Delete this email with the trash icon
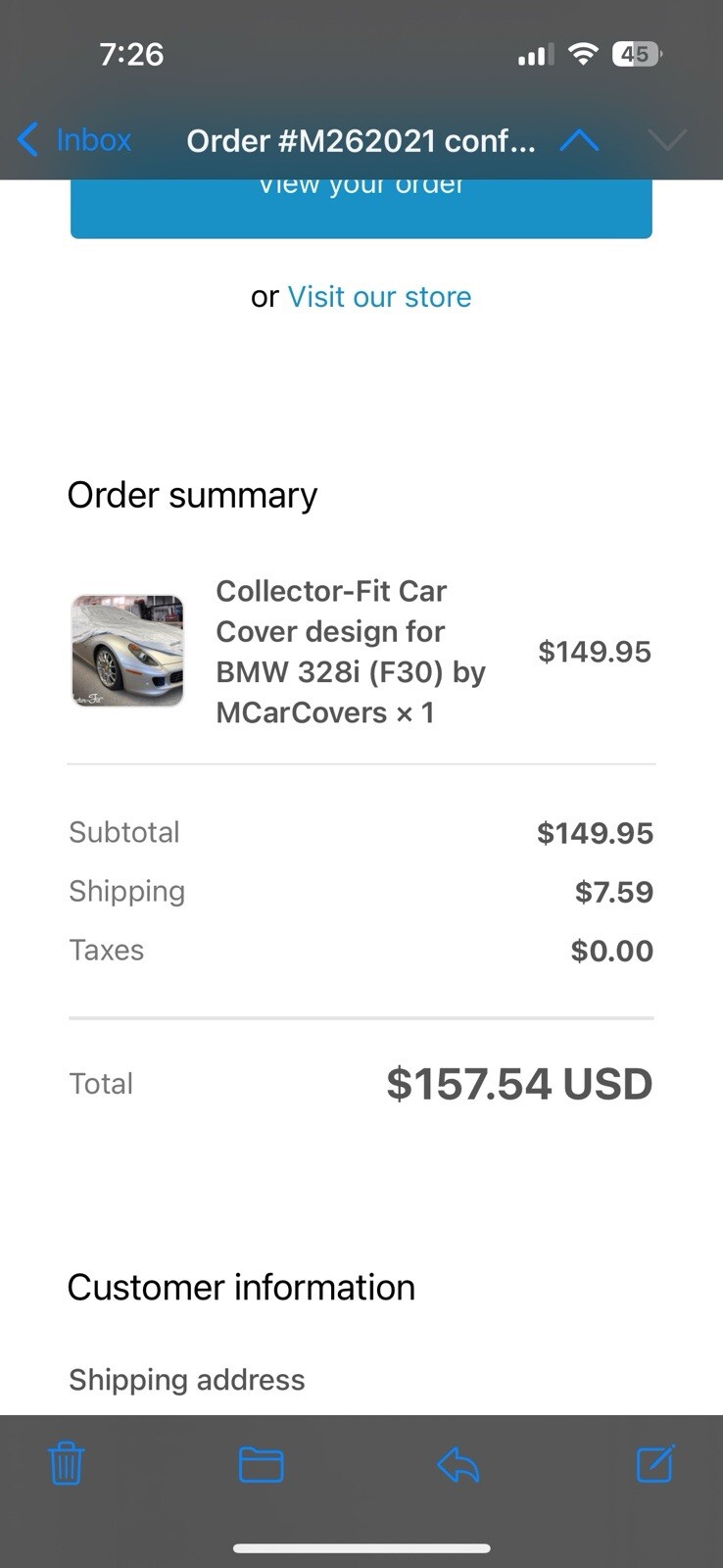The image size is (723, 1568). click(66, 1464)
